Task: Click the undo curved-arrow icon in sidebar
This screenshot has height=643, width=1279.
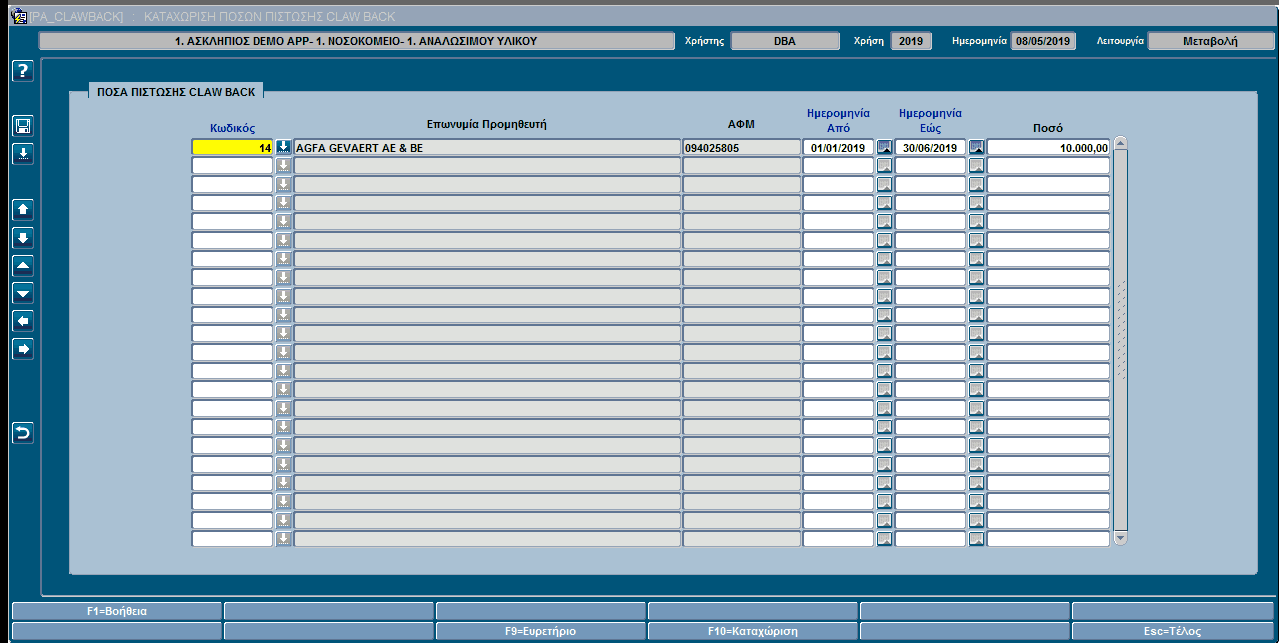Action: pos(22,433)
